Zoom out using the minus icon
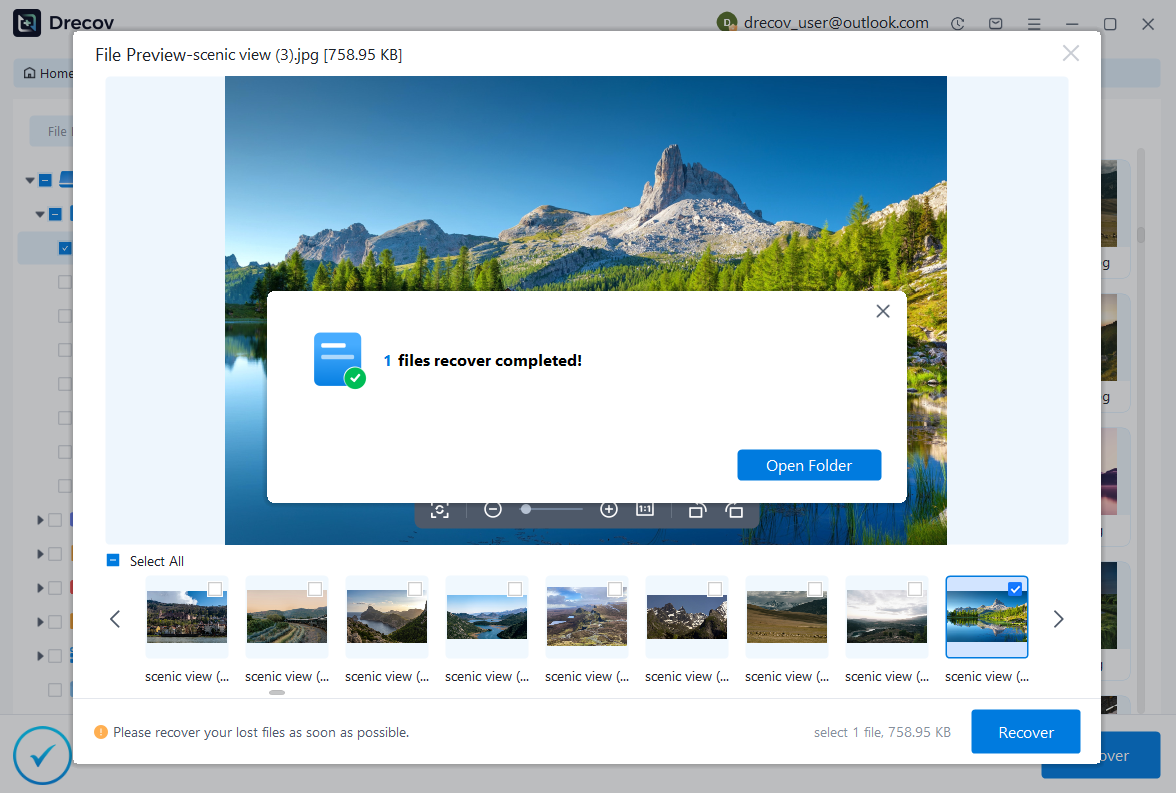Viewport: 1176px width, 793px height. click(493, 510)
